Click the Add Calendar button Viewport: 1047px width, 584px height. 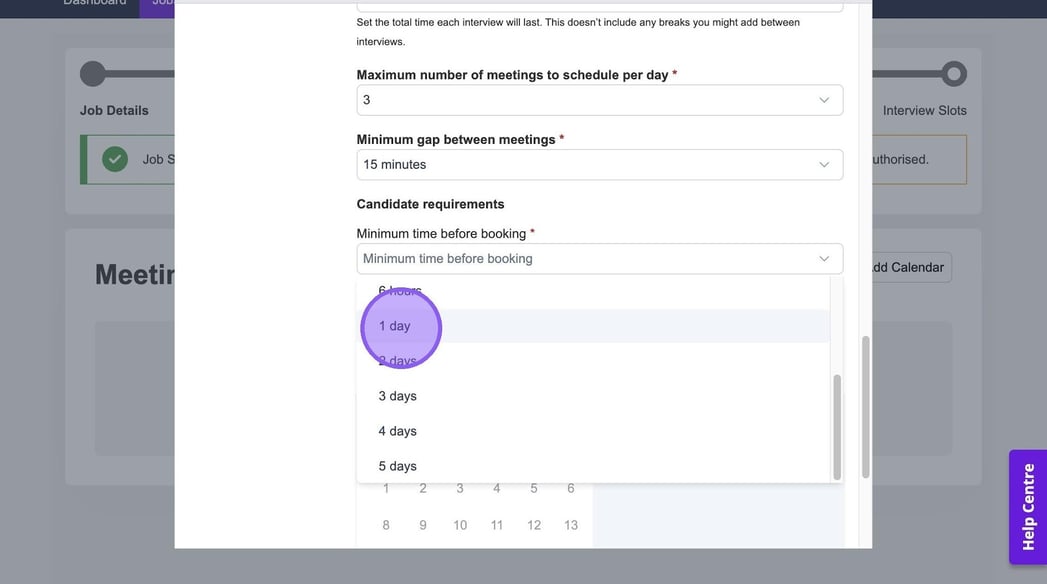(904, 267)
